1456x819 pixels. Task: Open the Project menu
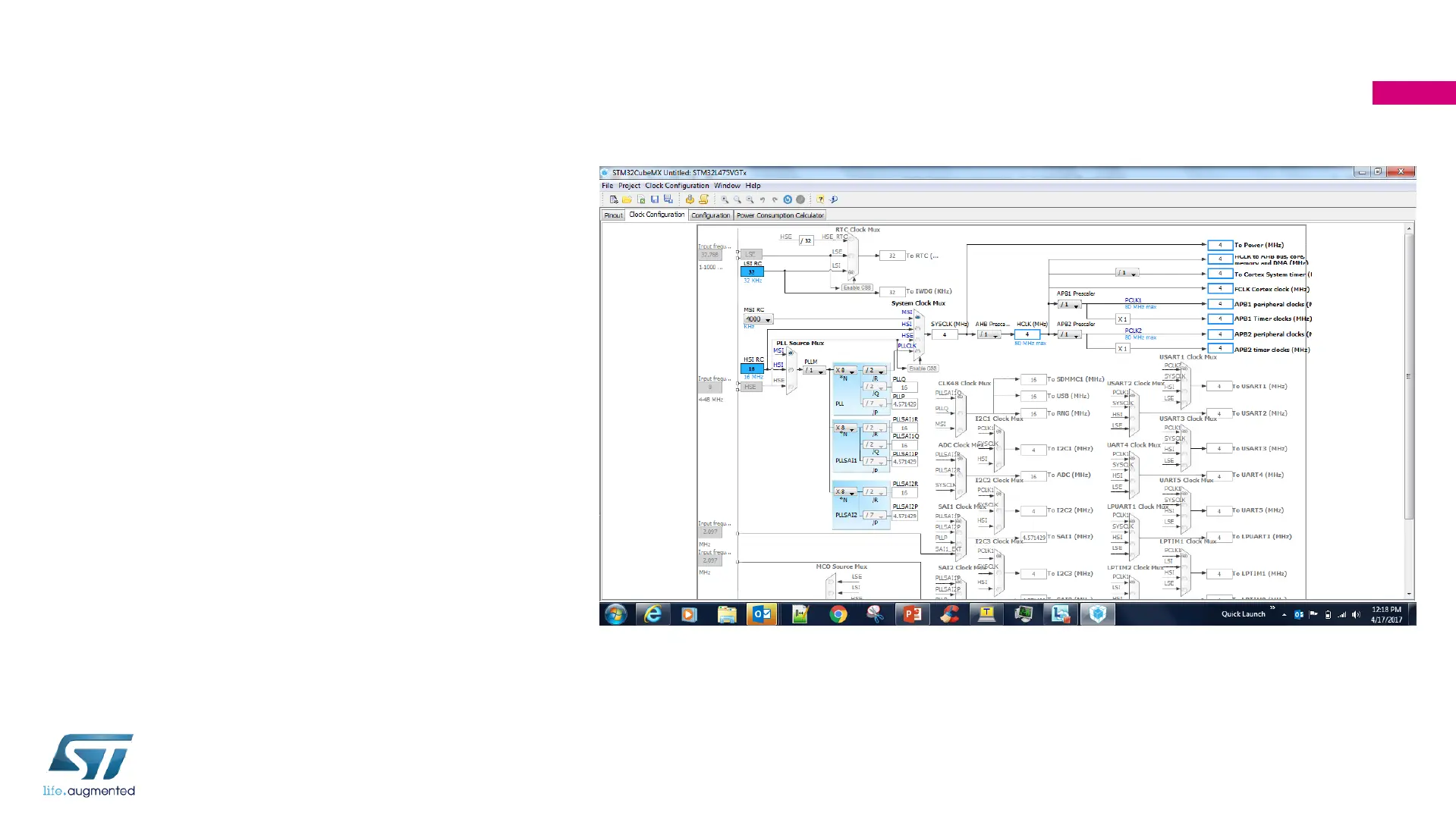click(629, 186)
